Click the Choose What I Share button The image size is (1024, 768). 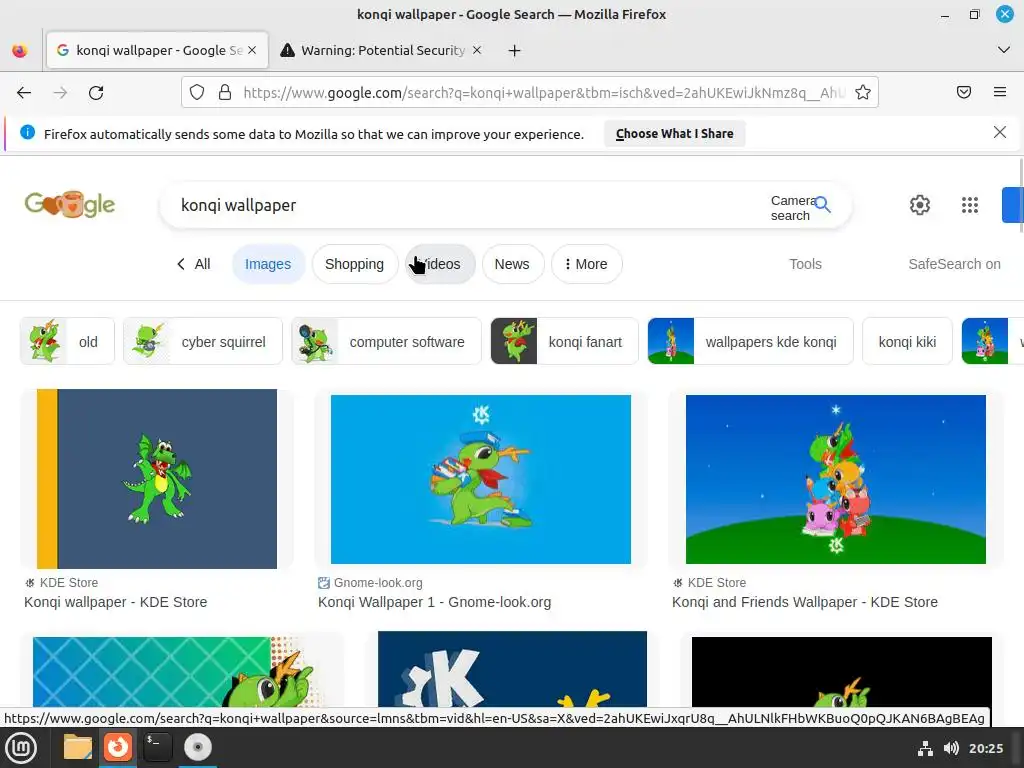[675, 134]
